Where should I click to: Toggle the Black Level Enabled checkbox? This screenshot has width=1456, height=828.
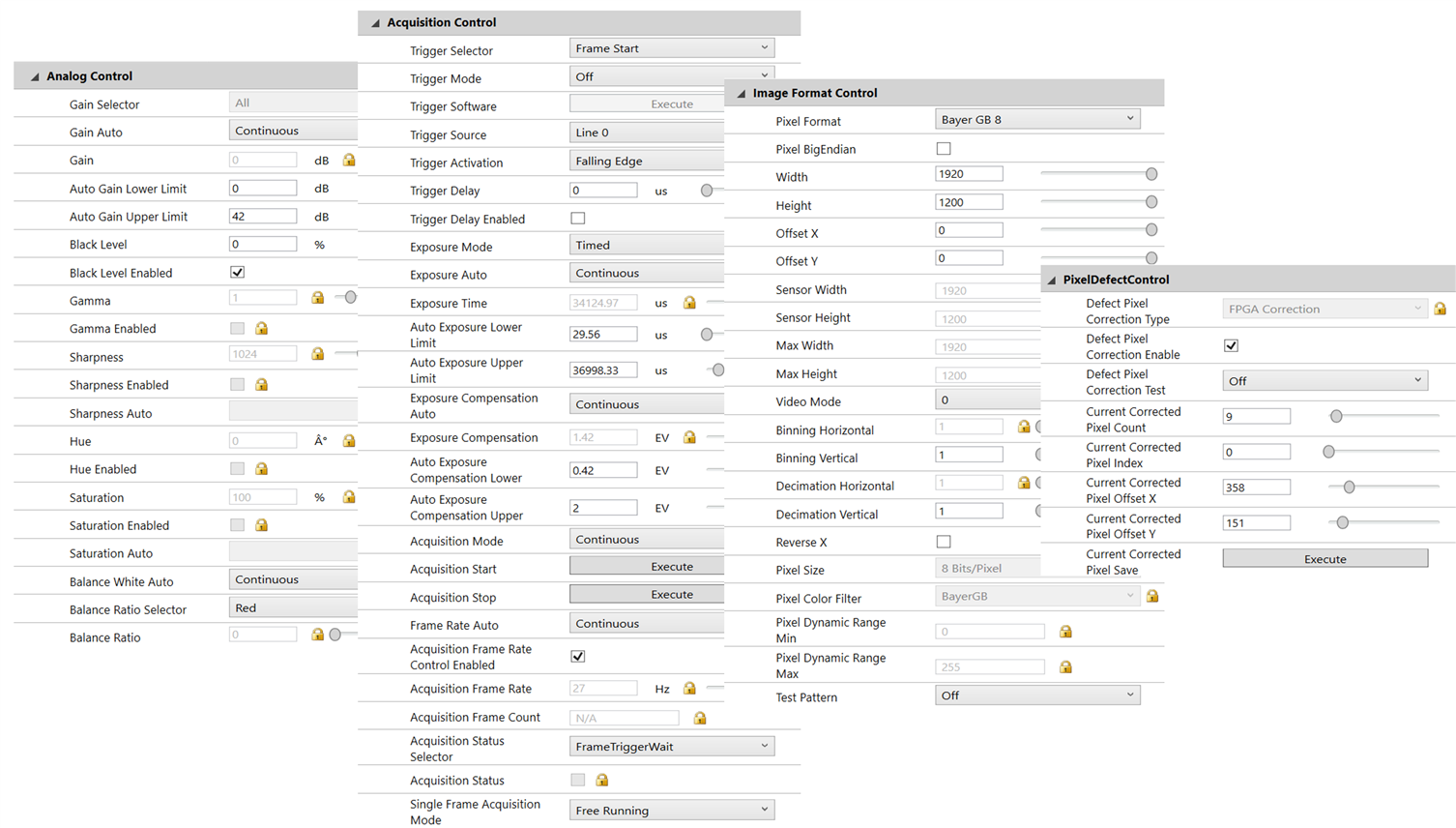(237, 273)
